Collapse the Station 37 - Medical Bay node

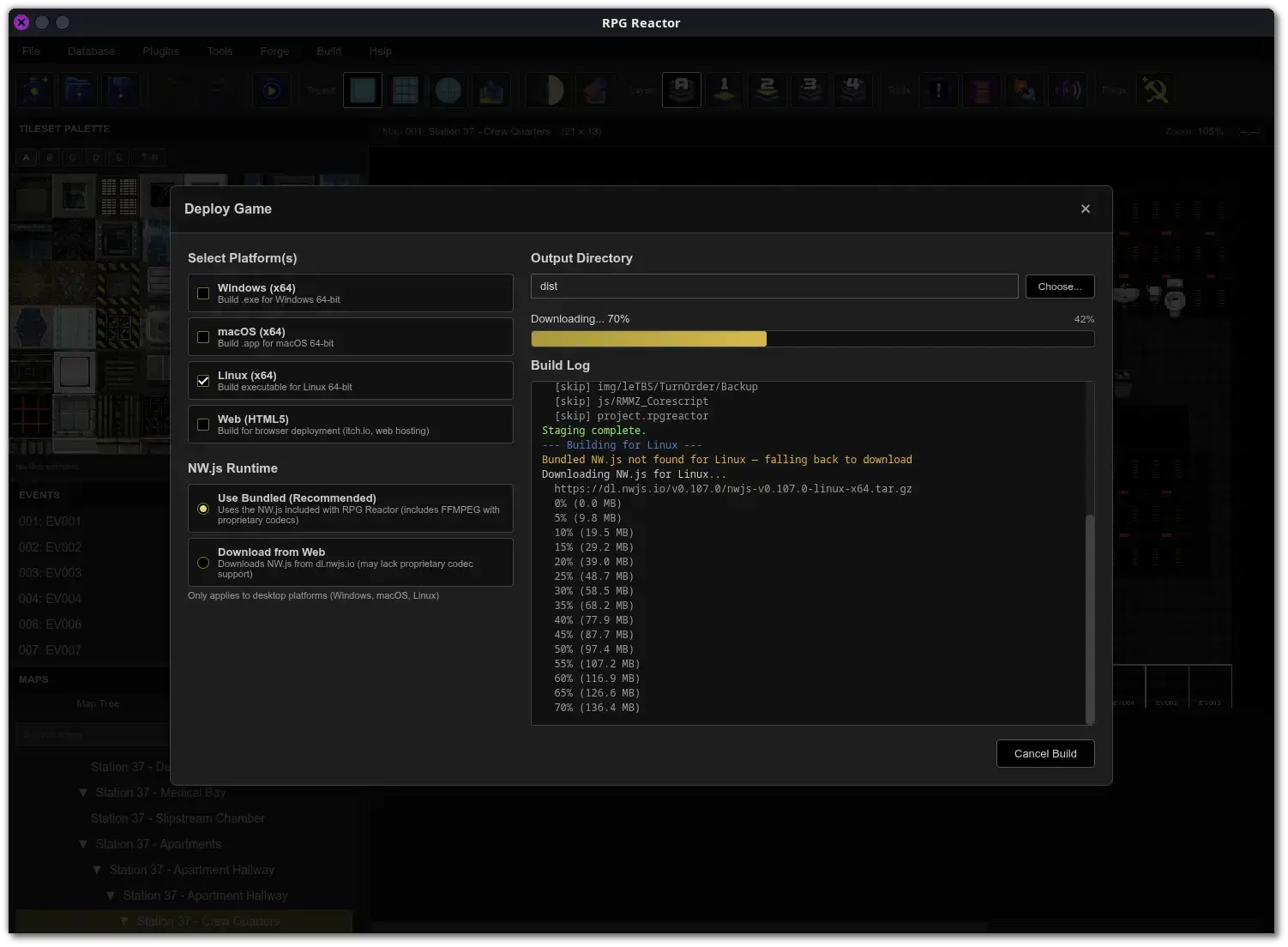[x=83, y=793]
